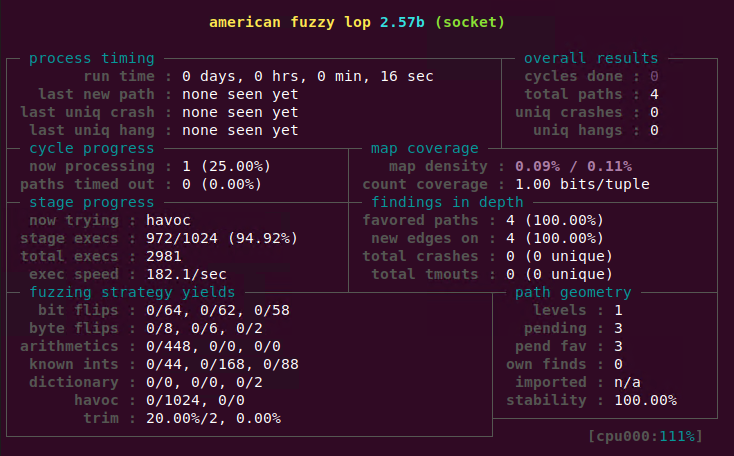Click the dictionary value '0/0, 0/0, 0/2'
The image size is (734, 456).
pos(204,382)
